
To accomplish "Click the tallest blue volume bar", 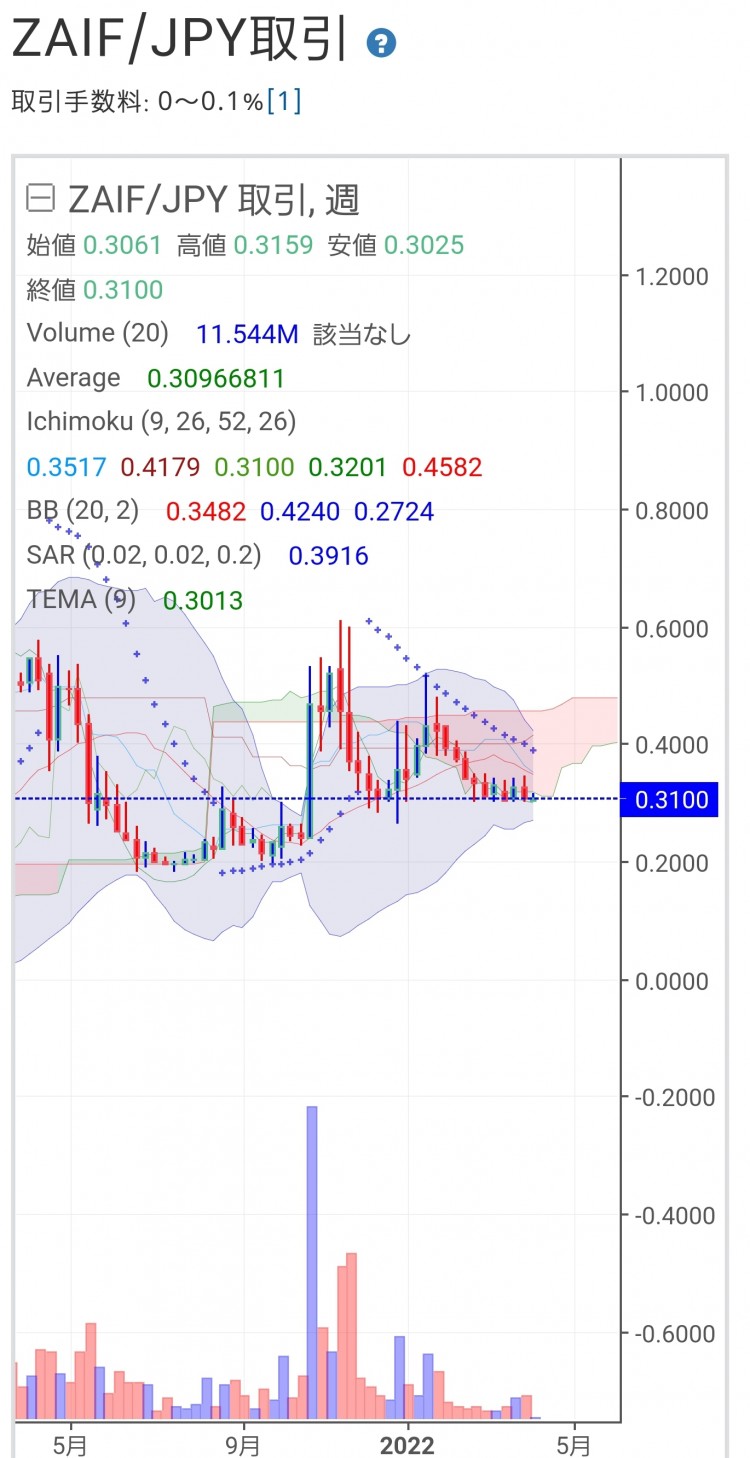I will pyautogui.click(x=312, y=1263).
